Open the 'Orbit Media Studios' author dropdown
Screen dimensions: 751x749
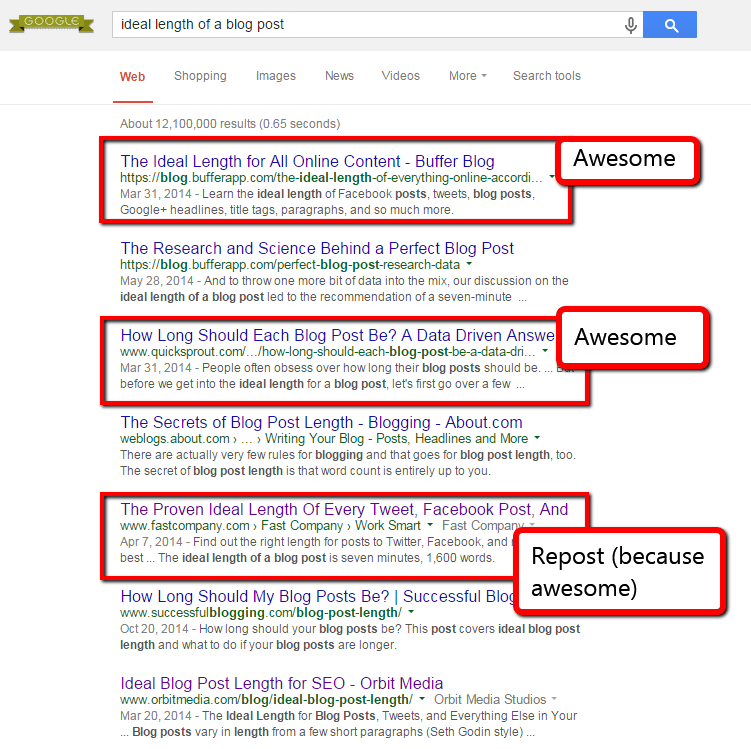[495, 699]
